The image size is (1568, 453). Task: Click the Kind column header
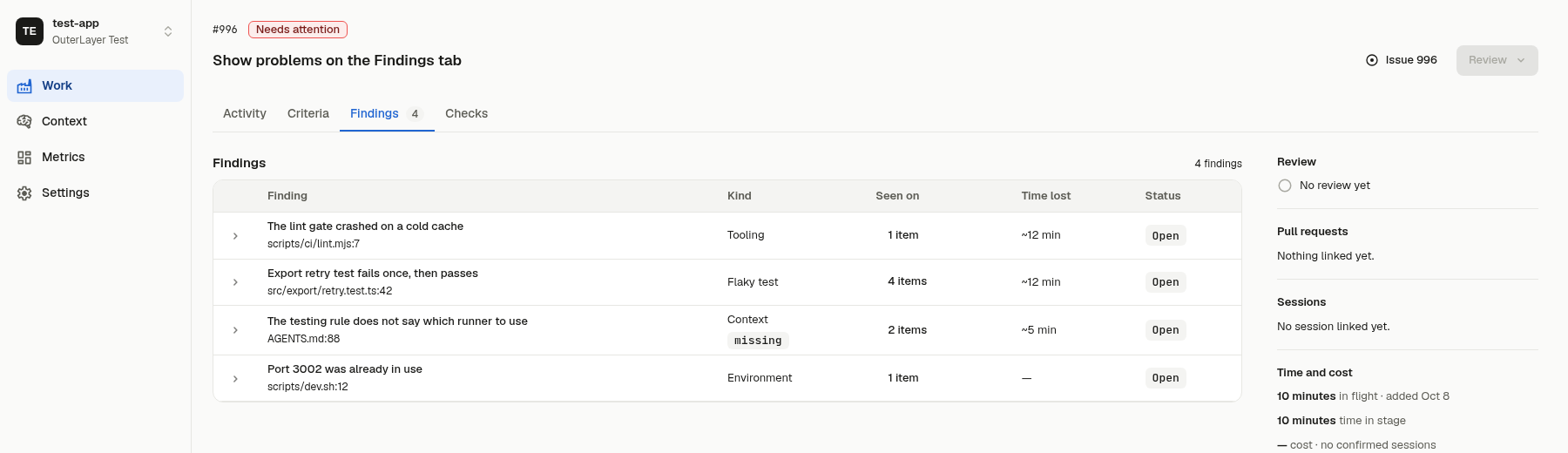tap(740, 196)
